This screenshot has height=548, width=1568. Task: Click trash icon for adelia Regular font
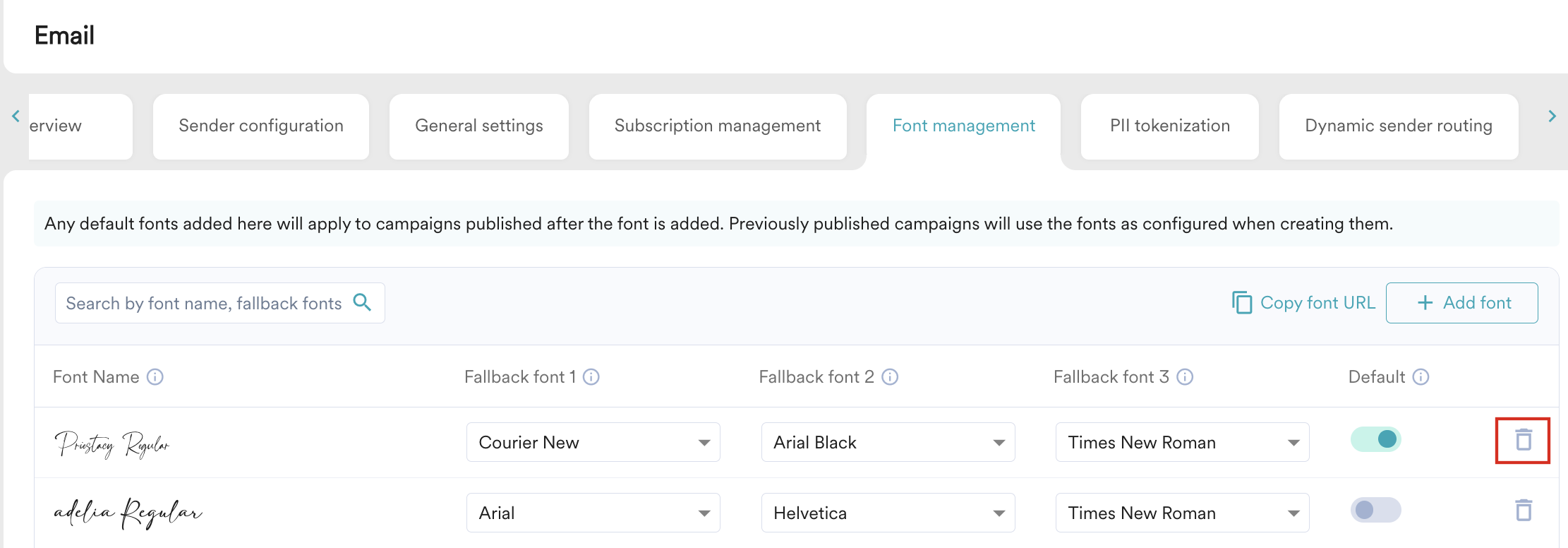[1523, 510]
